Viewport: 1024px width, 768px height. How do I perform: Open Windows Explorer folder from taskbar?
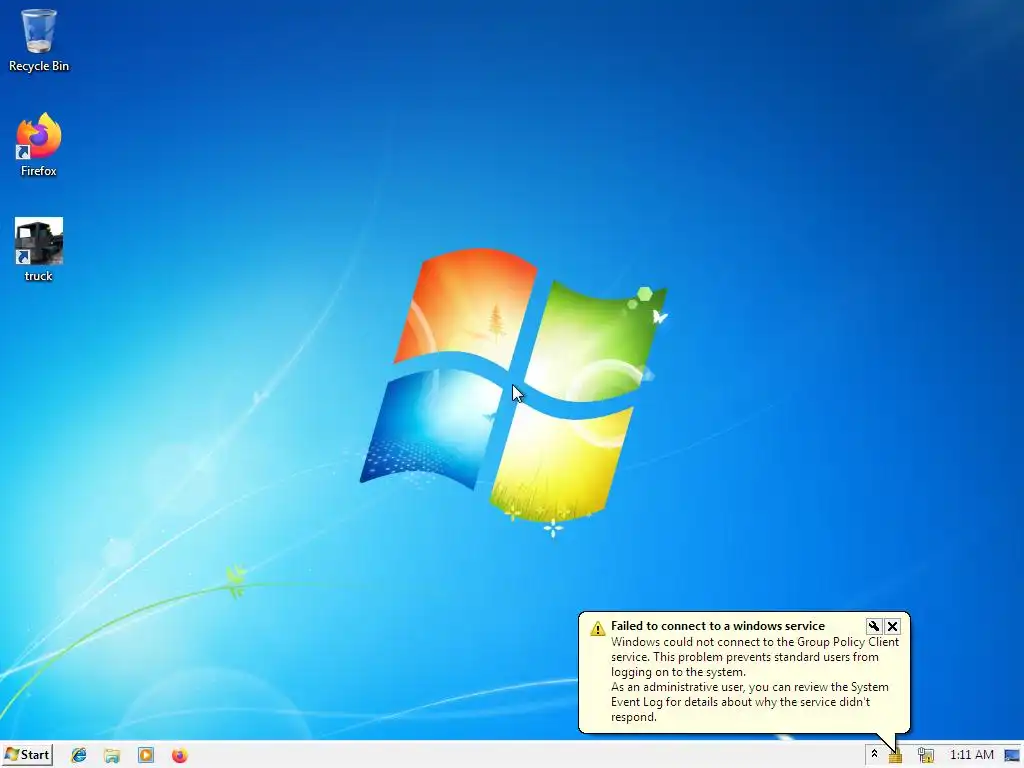click(x=112, y=756)
